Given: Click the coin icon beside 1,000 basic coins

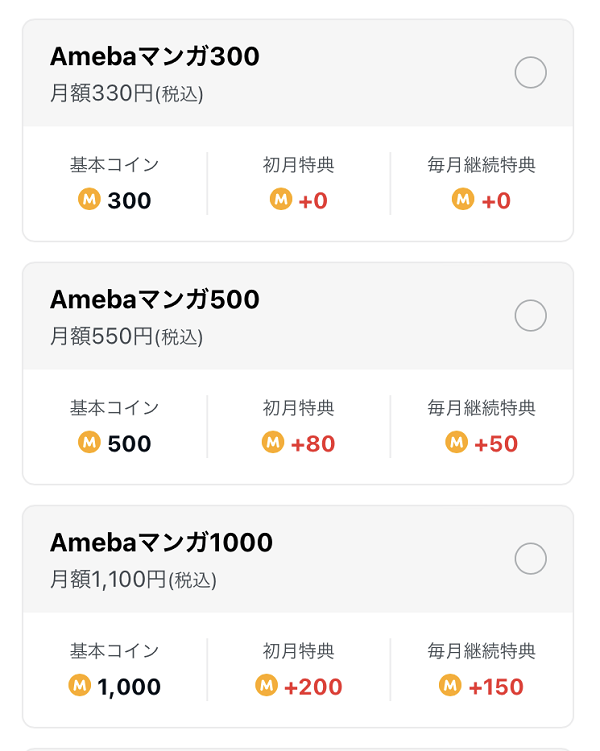Looking at the screenshot, I should 79,685.
